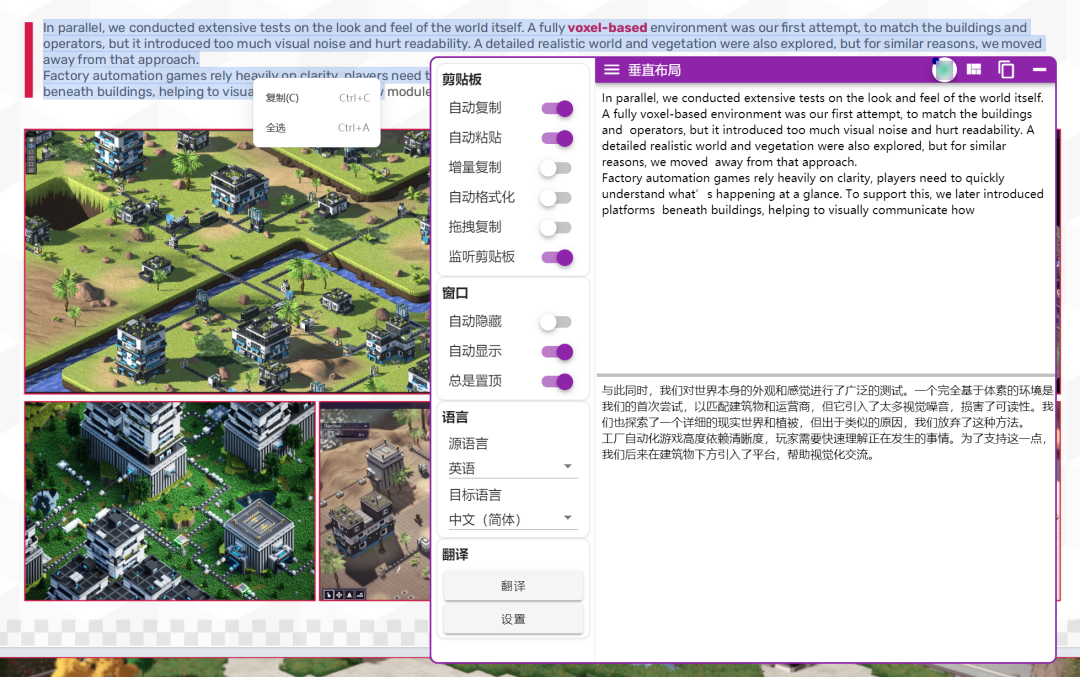
Task: Click the round green translator status icon
Action: pos(944,70)
